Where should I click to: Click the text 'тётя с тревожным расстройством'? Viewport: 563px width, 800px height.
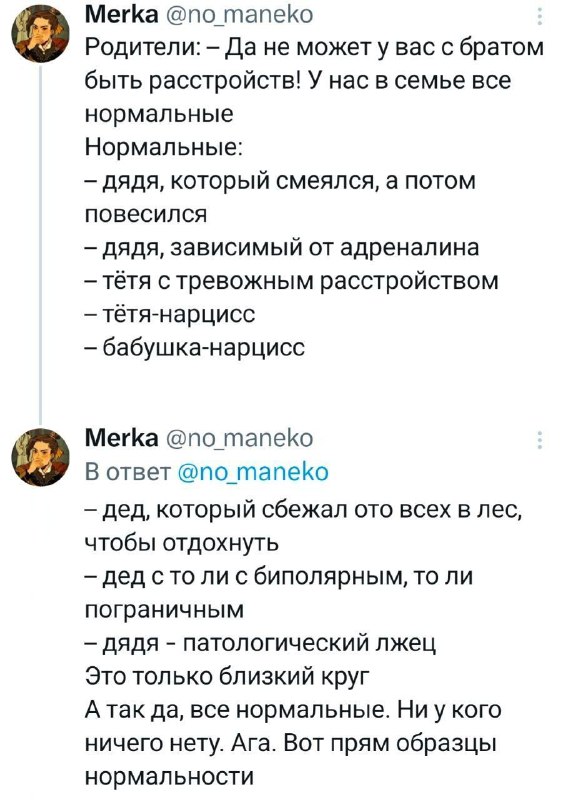300,281
